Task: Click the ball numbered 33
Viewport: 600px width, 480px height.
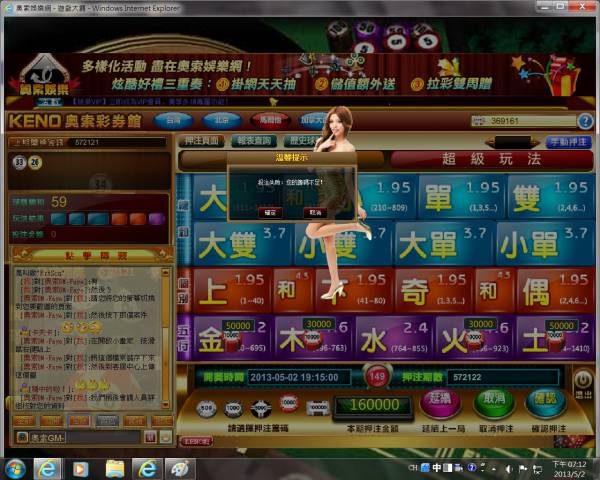Action: pyautogui.click(x=19, y=163)
